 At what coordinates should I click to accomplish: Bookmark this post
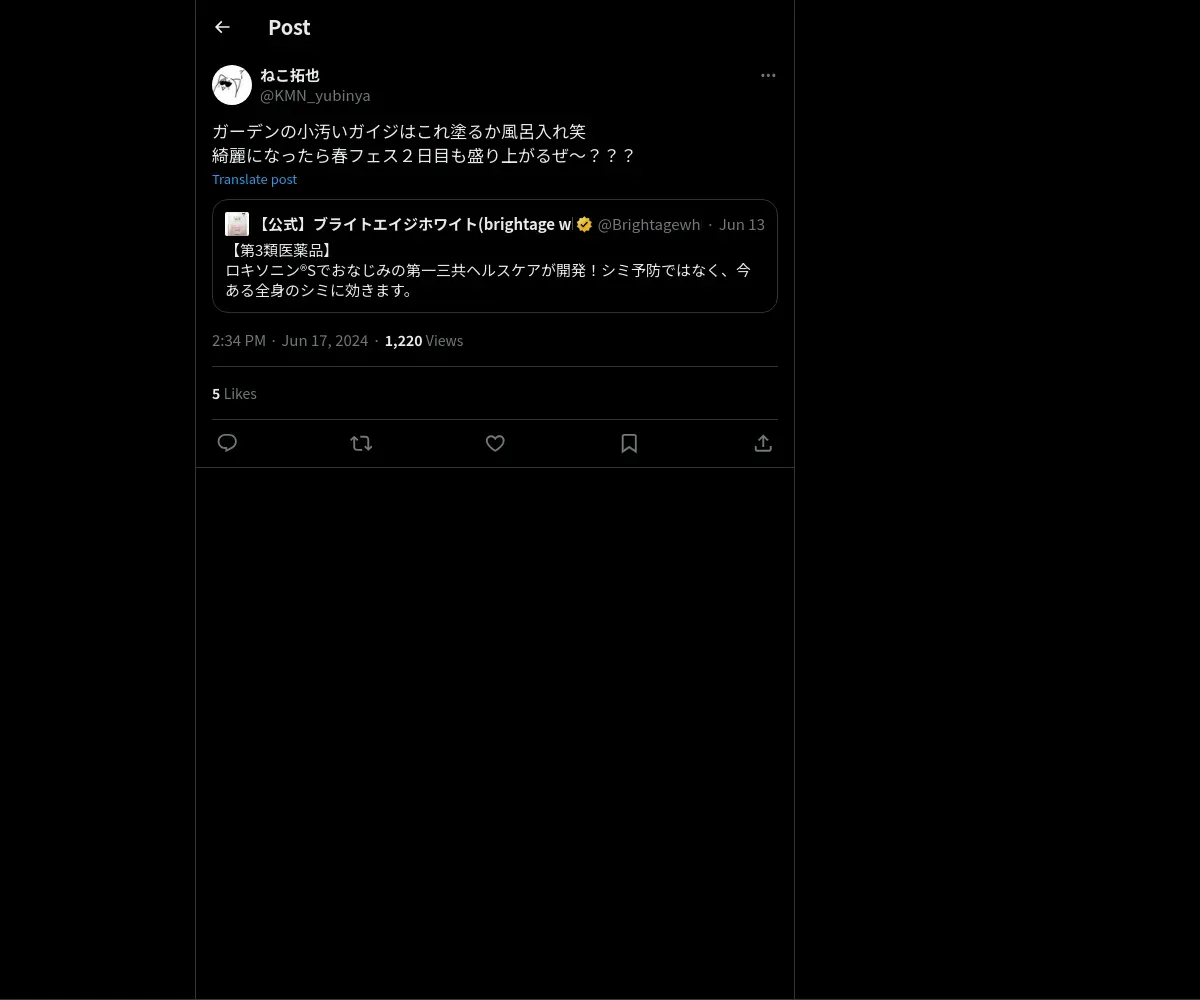(x=629, y=443)
